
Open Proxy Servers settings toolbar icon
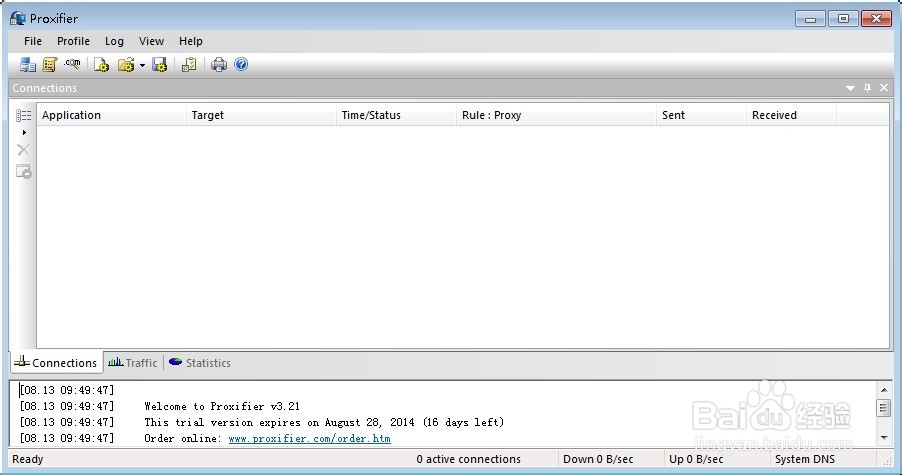pos(27,64)
